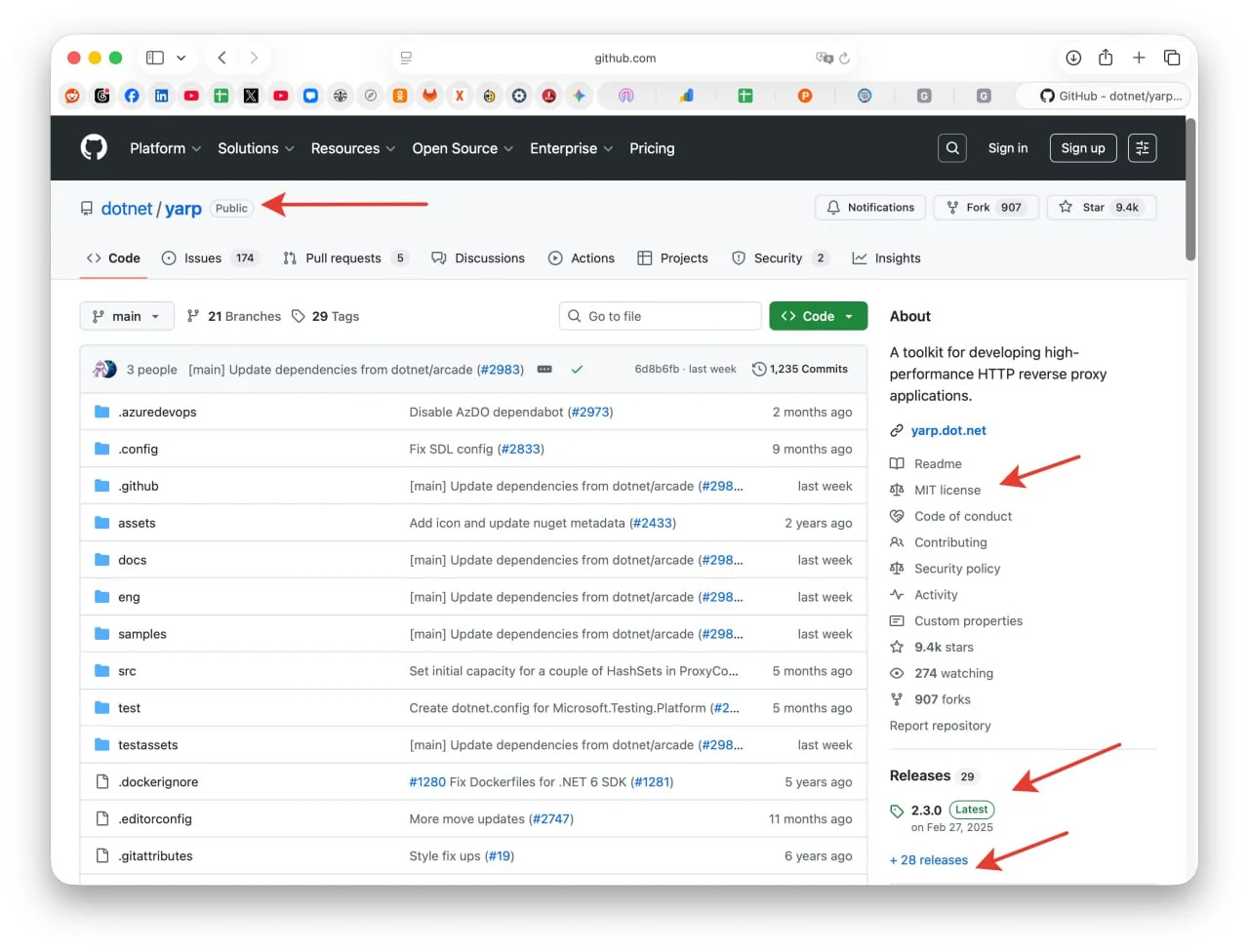The image size is (1249, 952).
Task: Click the page vertical scrollbar
Action: (1190, 190)
